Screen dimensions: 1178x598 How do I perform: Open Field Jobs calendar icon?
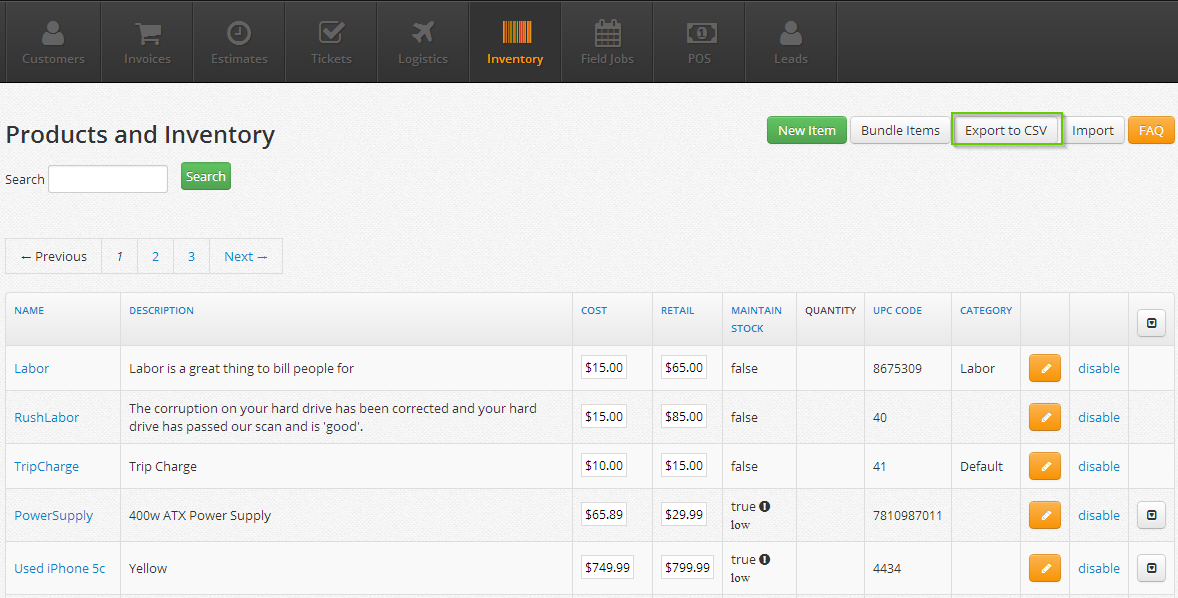coord(607,33)
